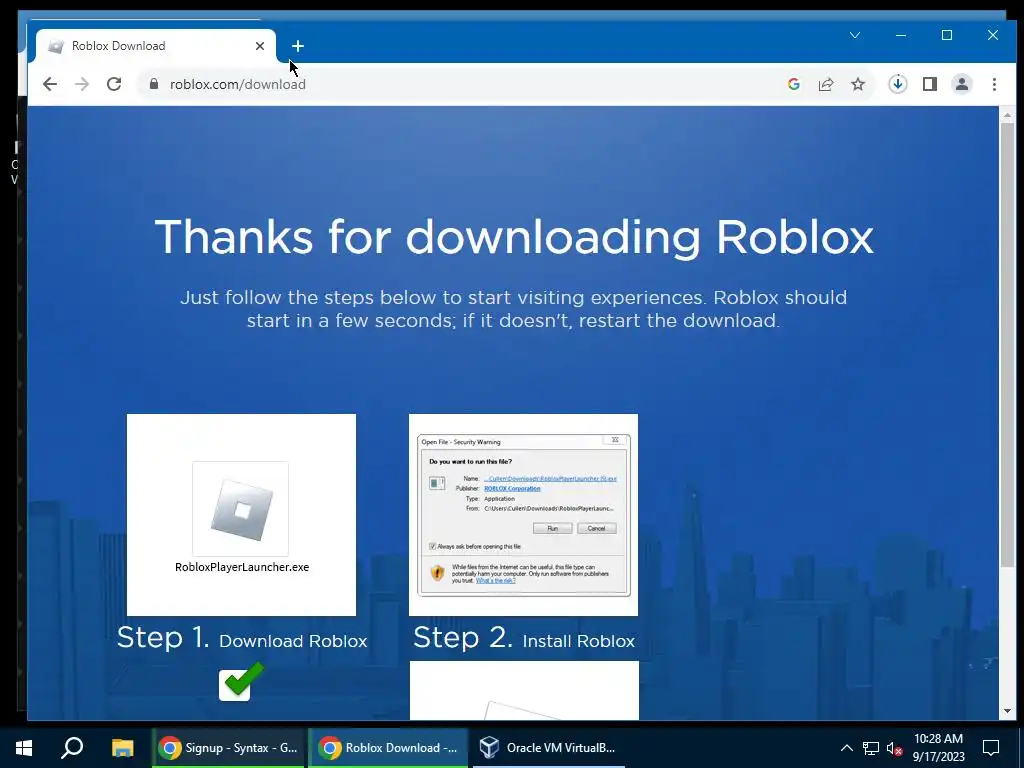Bookmark this tab with the star
The height and width of the screenshot is (768, 1024).
858,84
